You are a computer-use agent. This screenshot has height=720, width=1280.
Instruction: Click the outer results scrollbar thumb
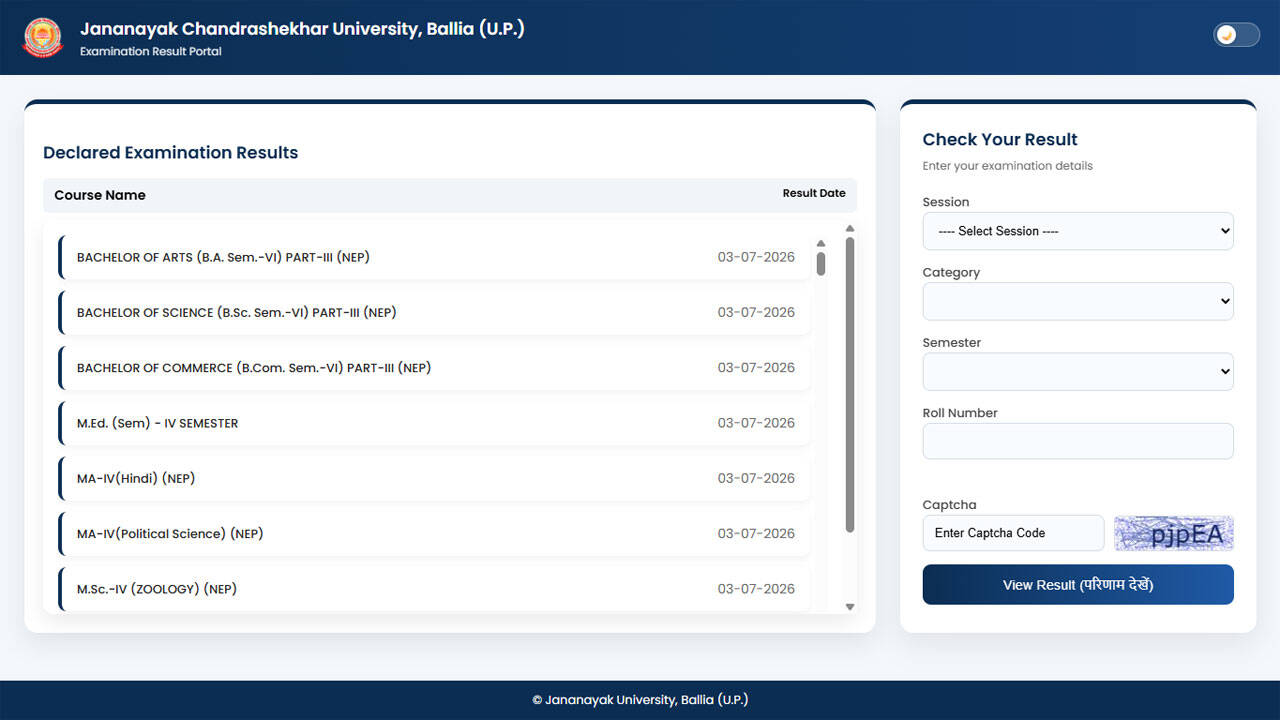(850, 385)
